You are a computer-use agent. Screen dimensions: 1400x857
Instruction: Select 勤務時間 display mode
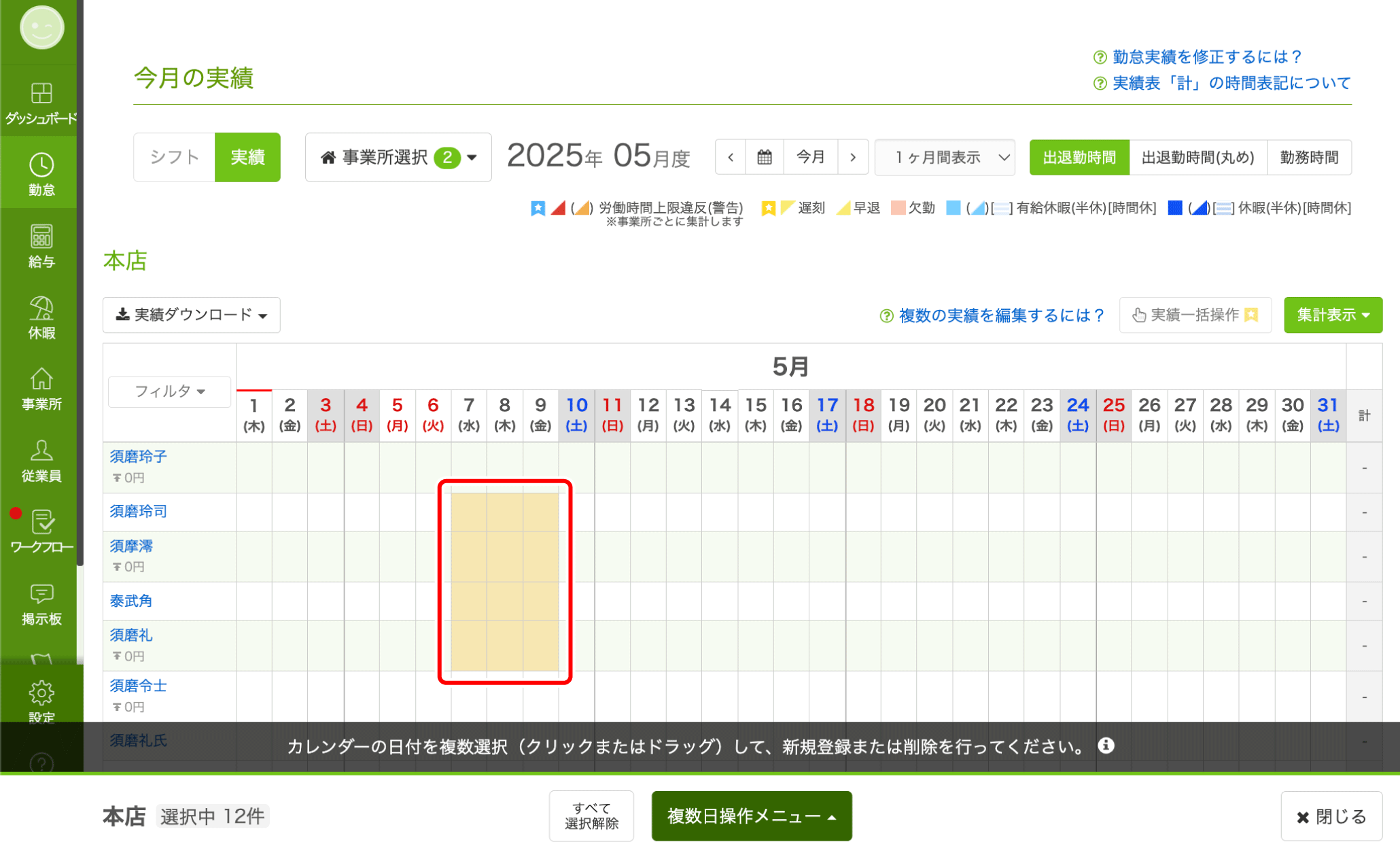coord(1309,158)
